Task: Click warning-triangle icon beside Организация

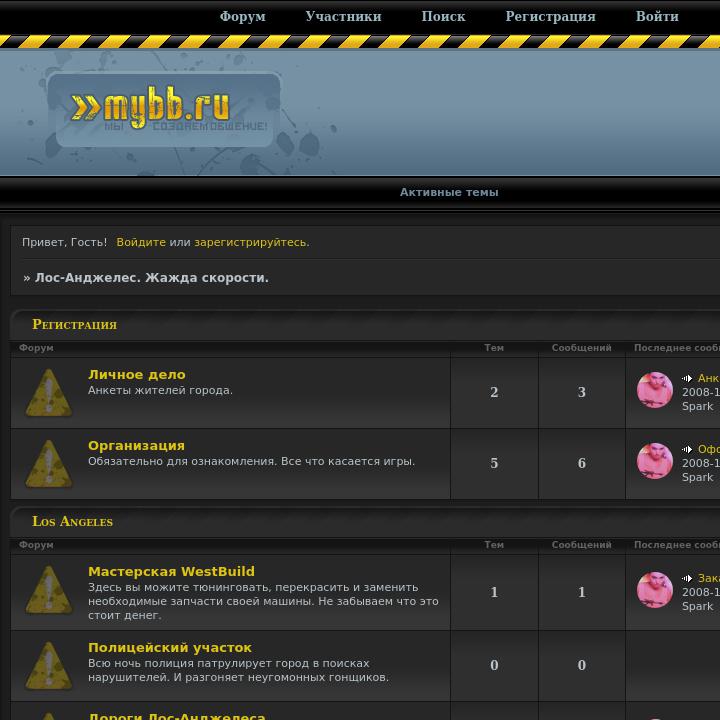Action: pos(49,464)
